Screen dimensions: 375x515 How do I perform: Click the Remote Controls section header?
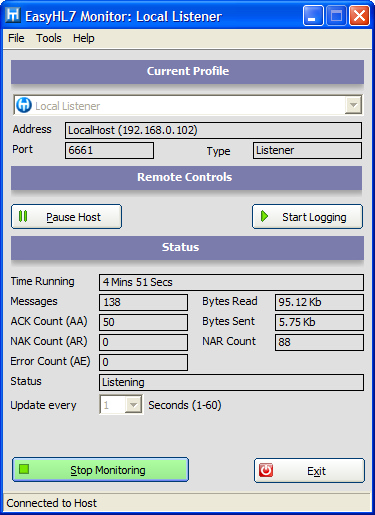pos(186,177)
